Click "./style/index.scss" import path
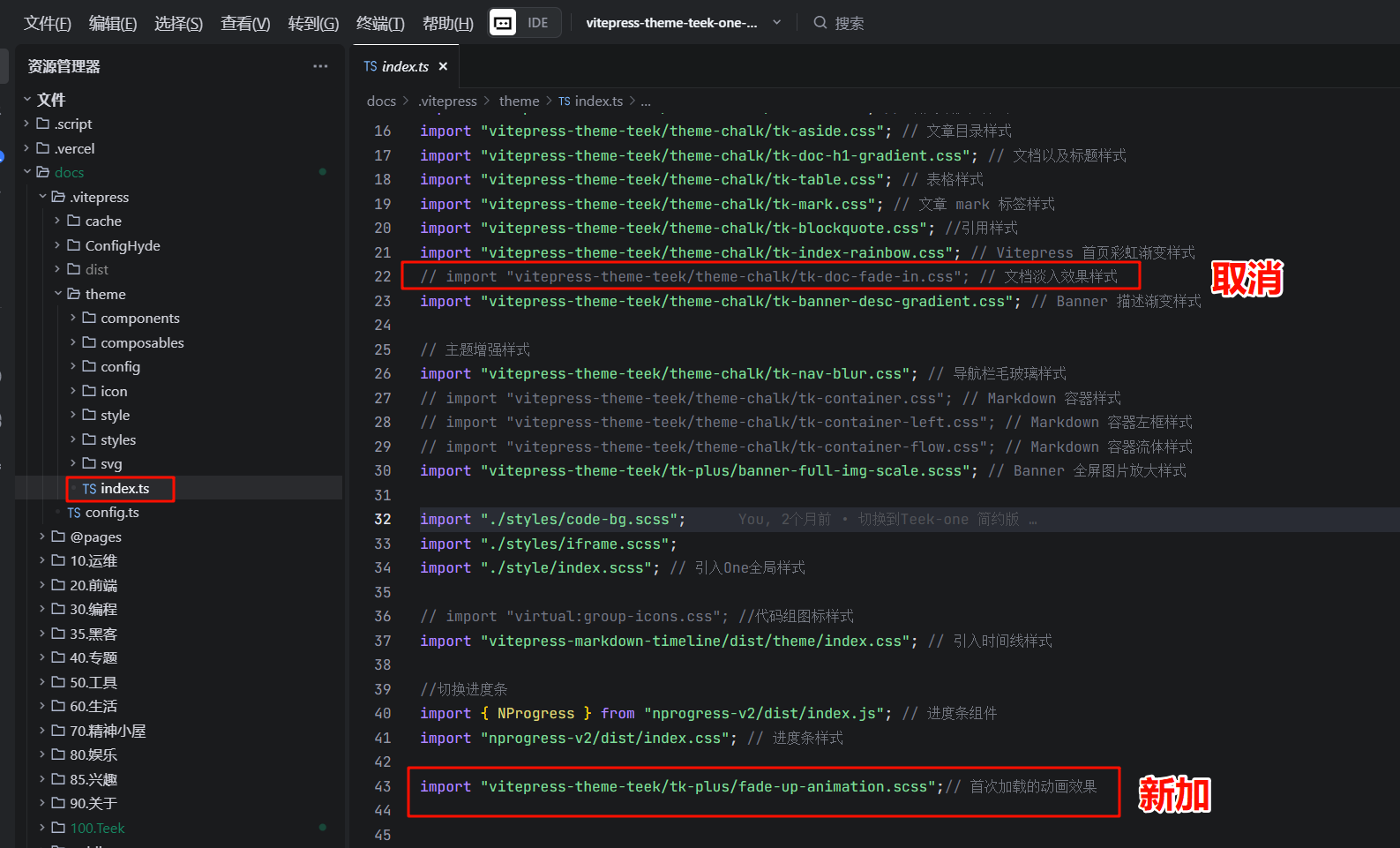 (x=565, y=568)
